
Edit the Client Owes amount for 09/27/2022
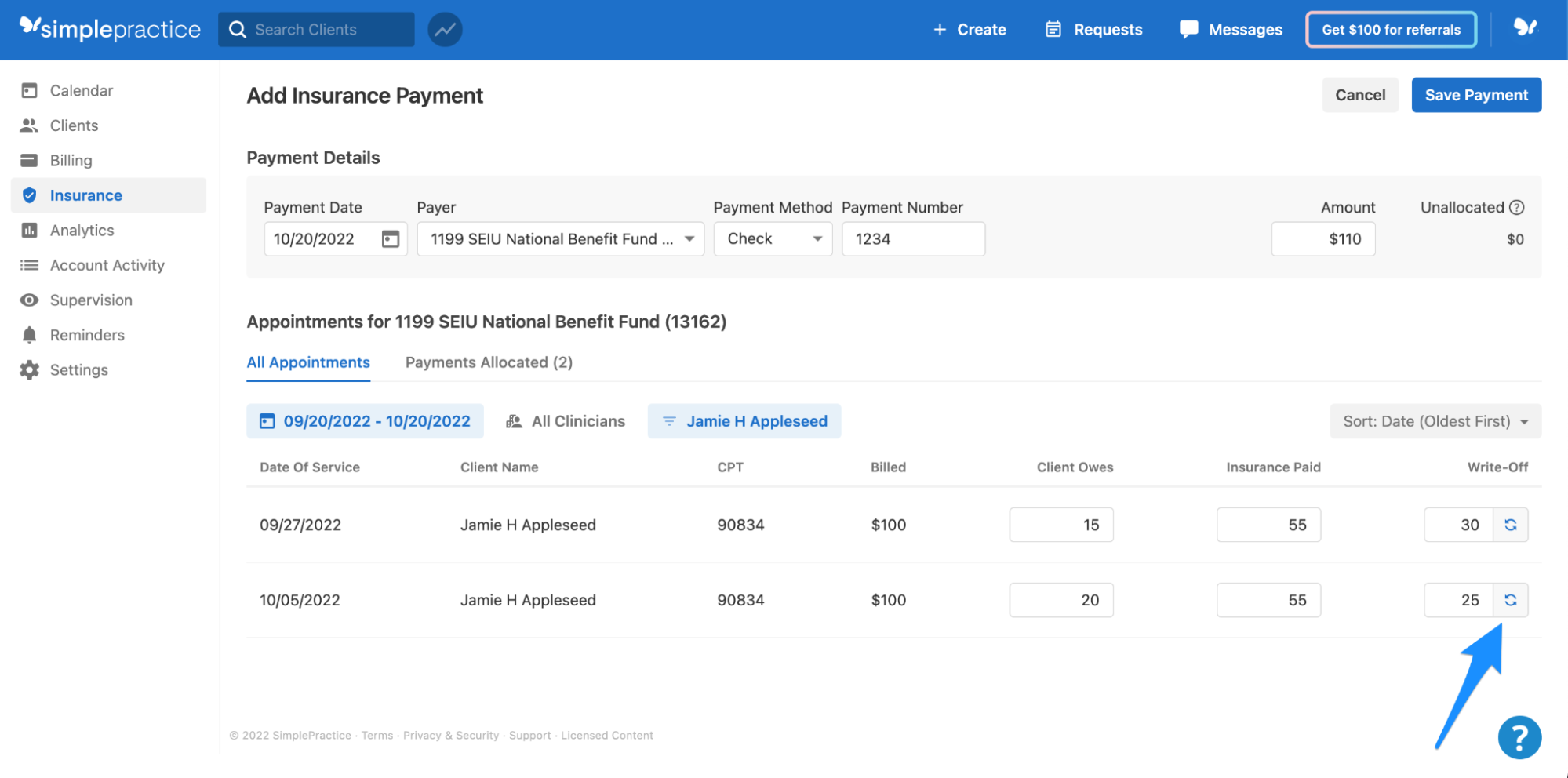pyautogui.click(x=1060, y=524)
